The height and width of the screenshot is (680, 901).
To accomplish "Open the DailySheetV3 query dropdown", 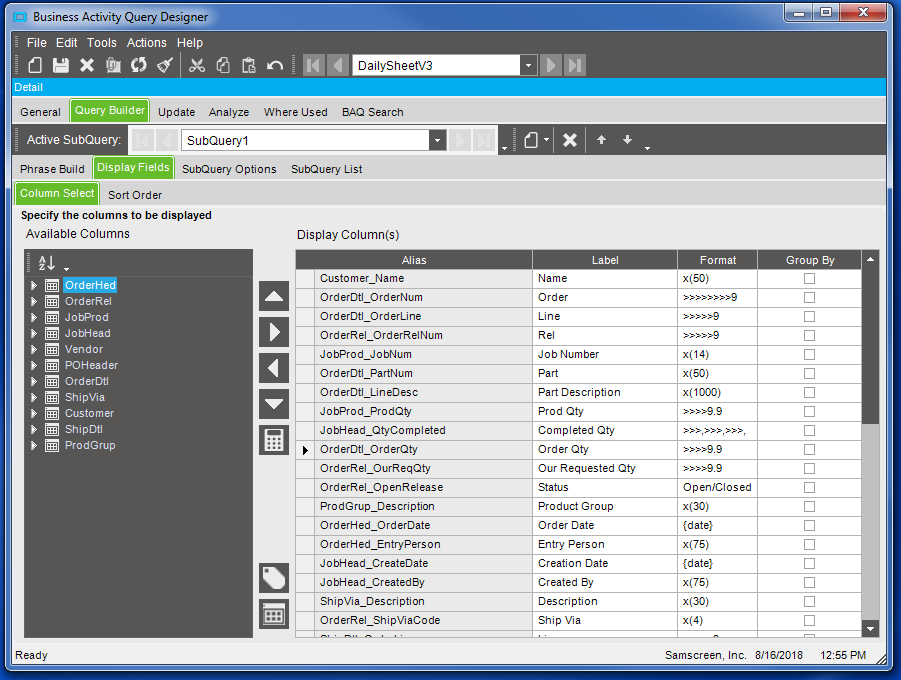I will coord(528,65).
